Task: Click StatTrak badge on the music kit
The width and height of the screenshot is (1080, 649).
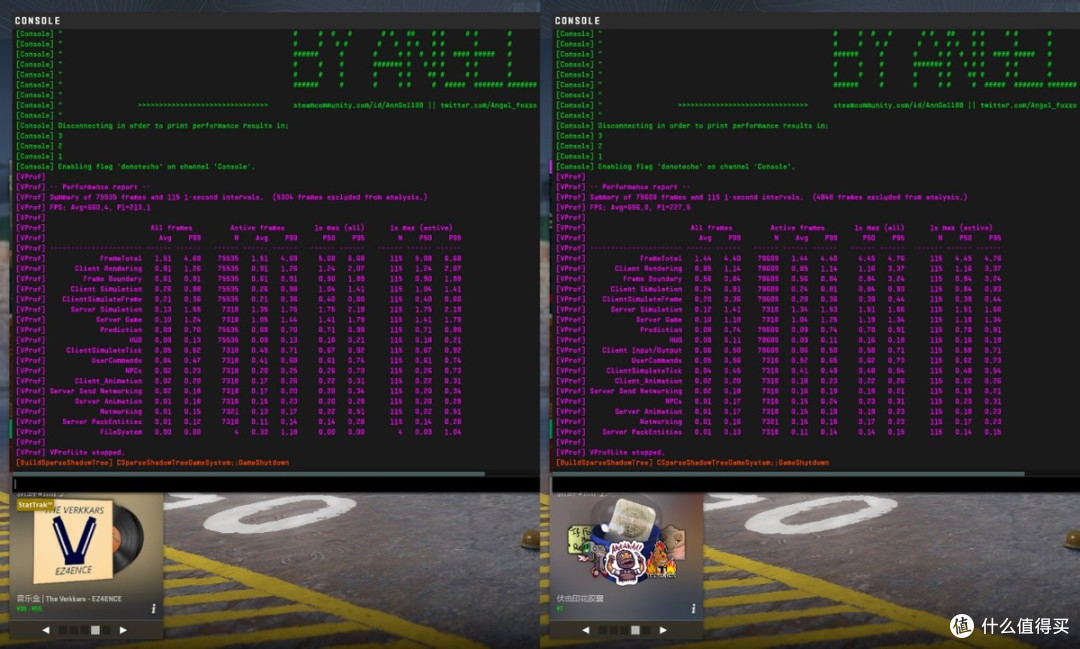Action: coord(34,504)
